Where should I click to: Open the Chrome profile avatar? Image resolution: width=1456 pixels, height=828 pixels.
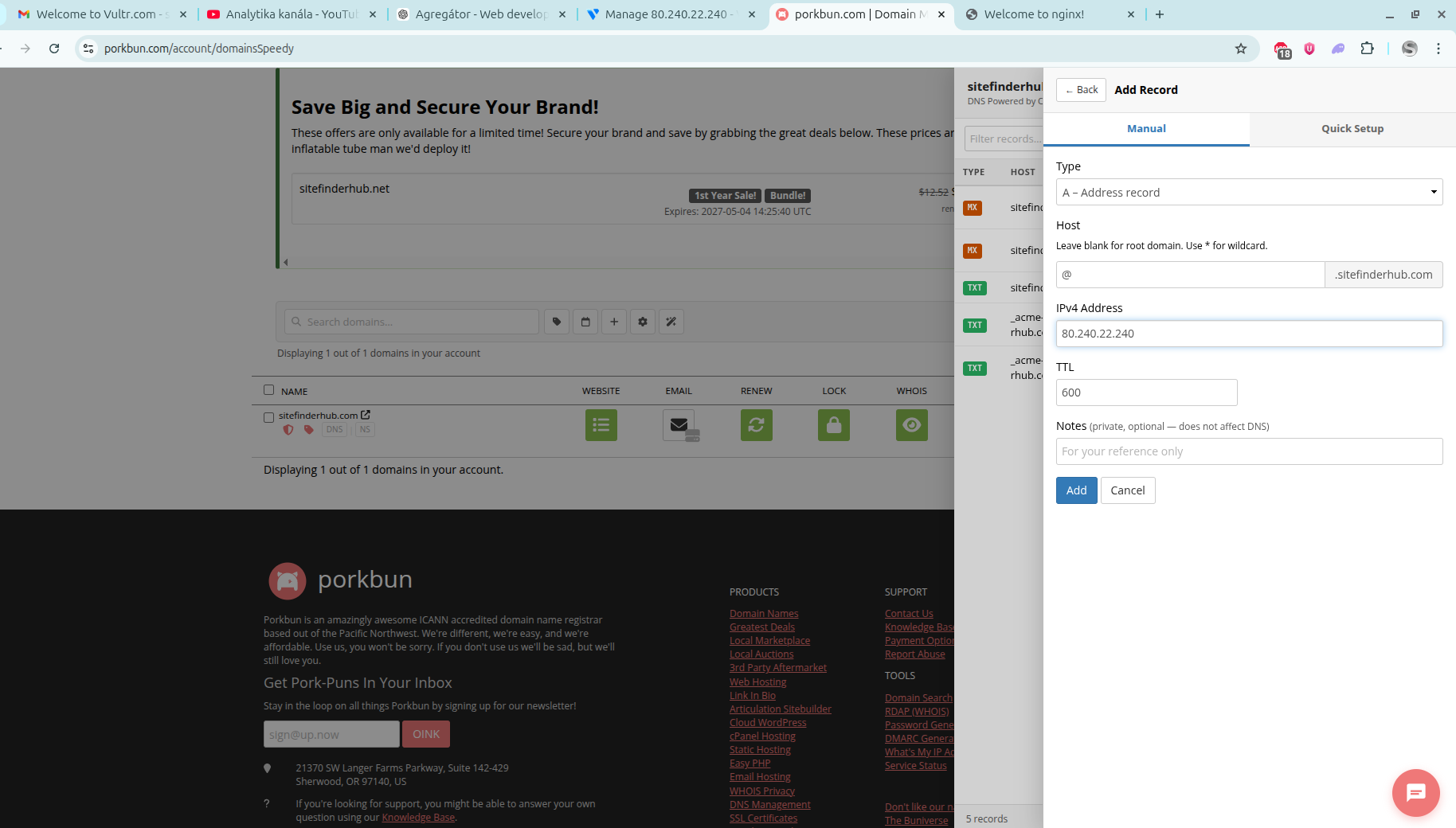(x=1410, y=49)
